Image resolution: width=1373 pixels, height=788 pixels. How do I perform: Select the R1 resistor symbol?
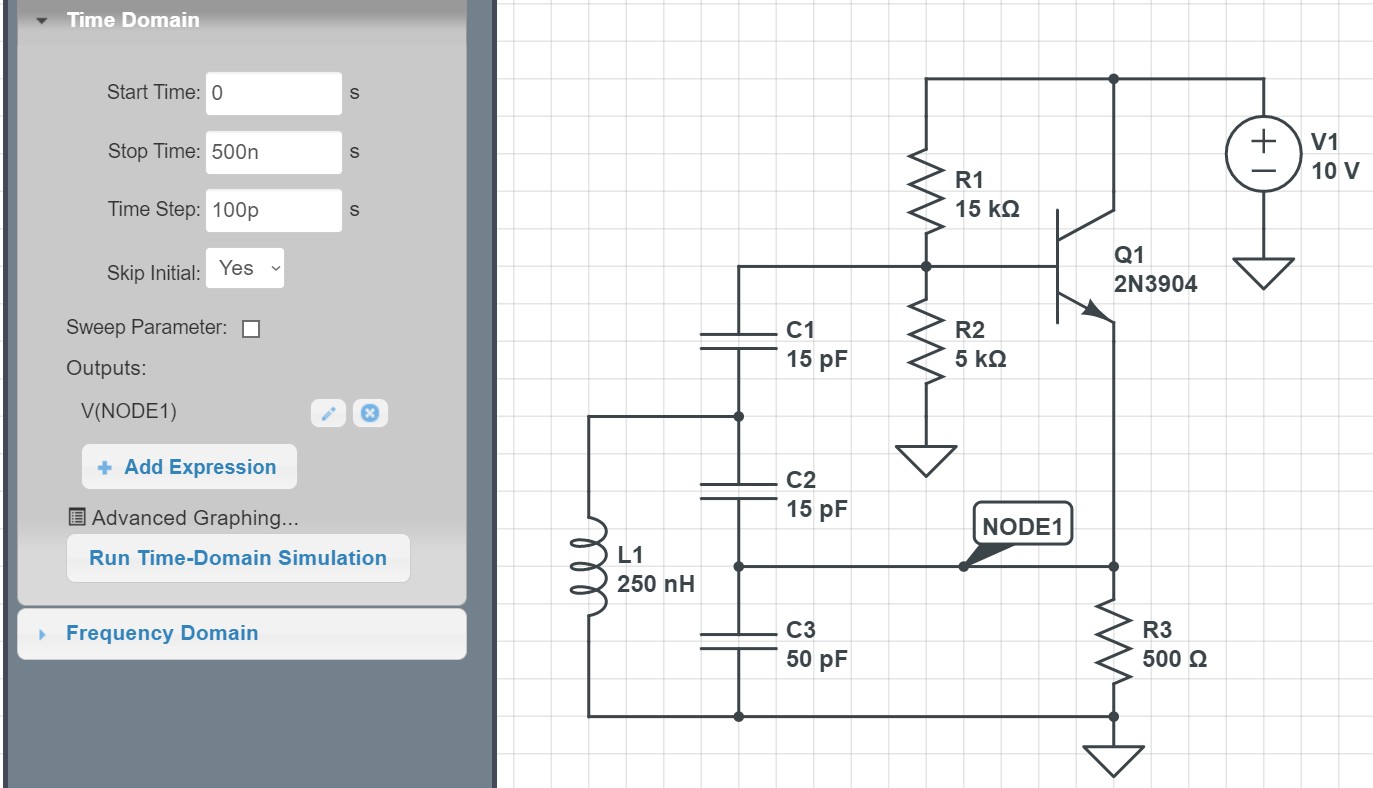926,192
